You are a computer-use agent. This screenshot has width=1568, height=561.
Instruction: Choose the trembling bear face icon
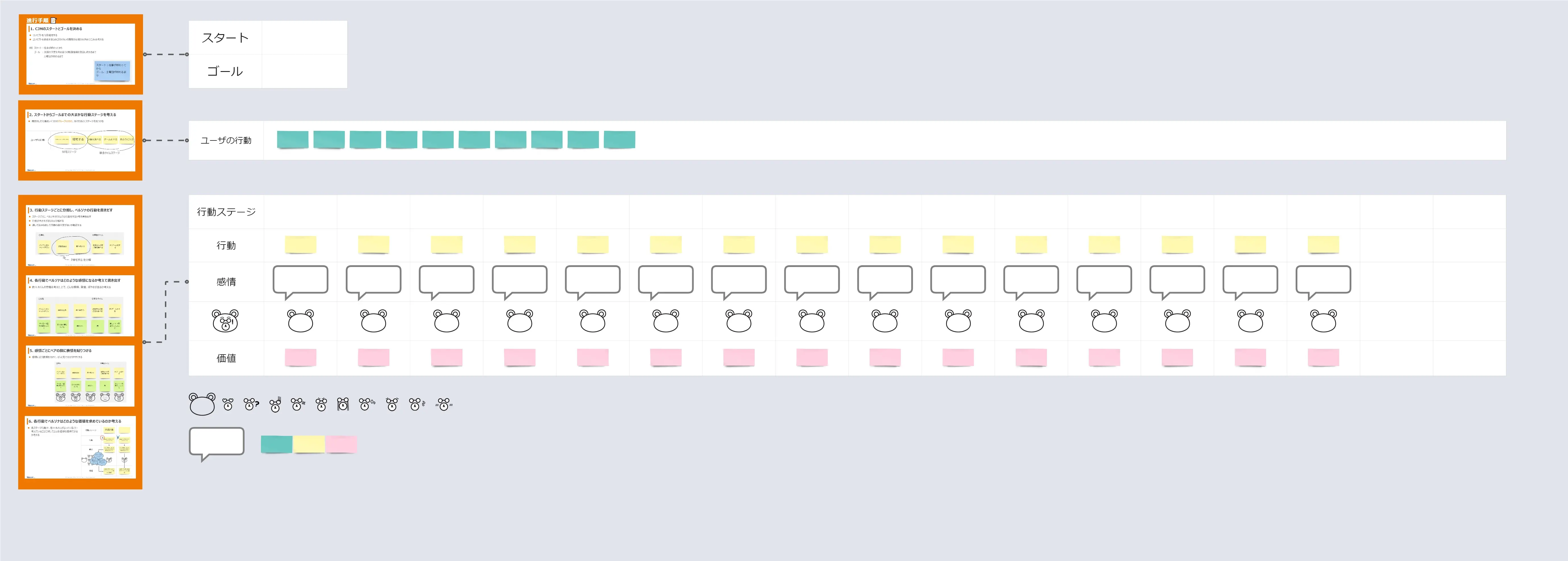(x=444, y=404)
